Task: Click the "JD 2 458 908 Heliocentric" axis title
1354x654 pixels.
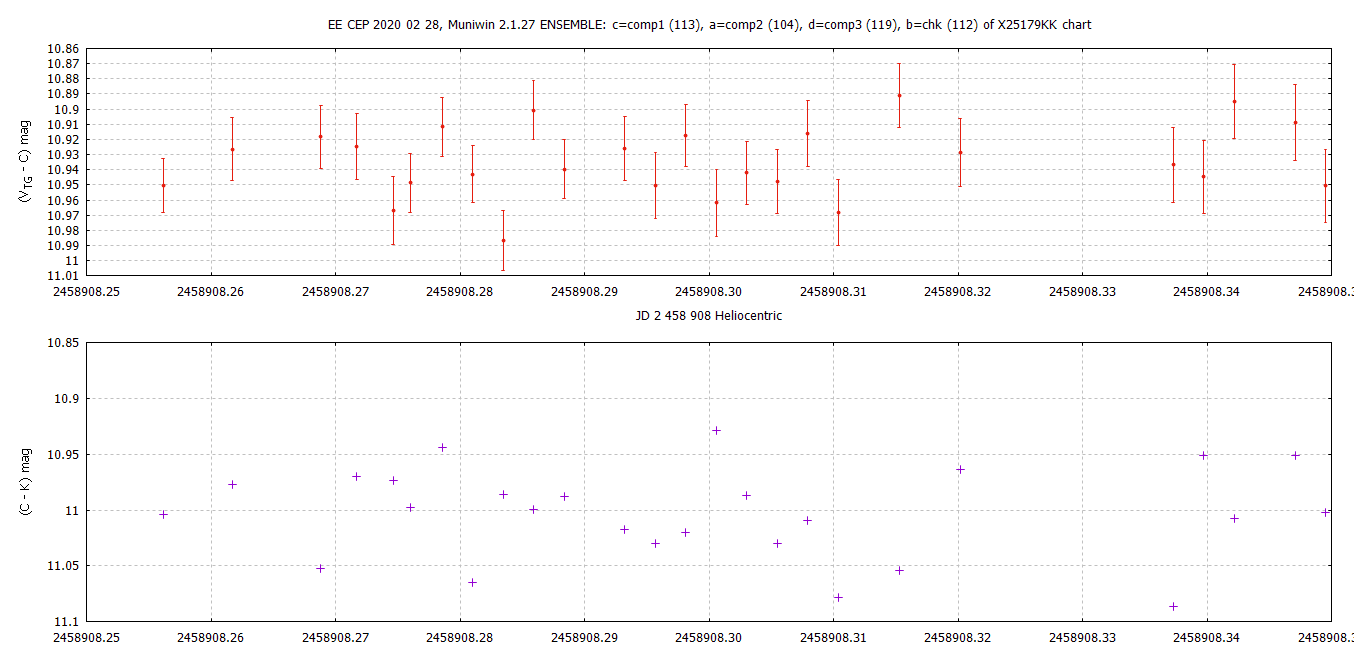Action: tap(709, 315)
